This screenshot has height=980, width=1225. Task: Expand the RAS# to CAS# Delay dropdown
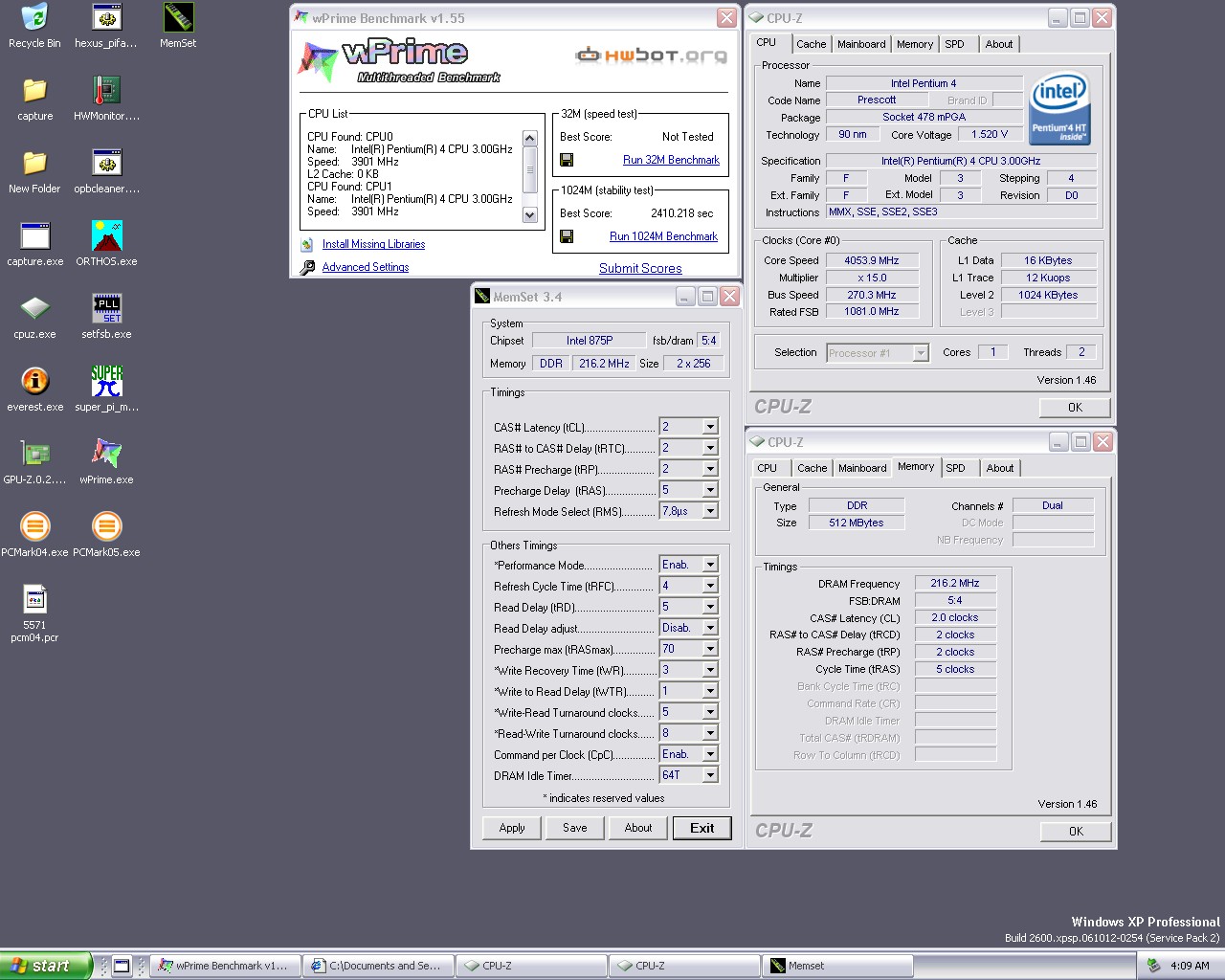[710, 448]
